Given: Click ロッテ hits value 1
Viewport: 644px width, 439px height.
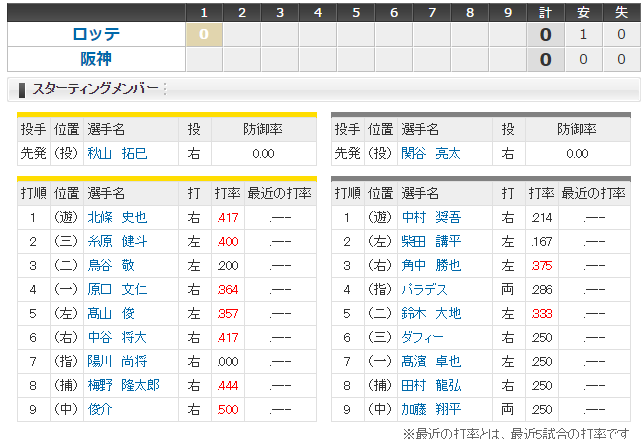Looking at the screenshot, I should point(583,34).
